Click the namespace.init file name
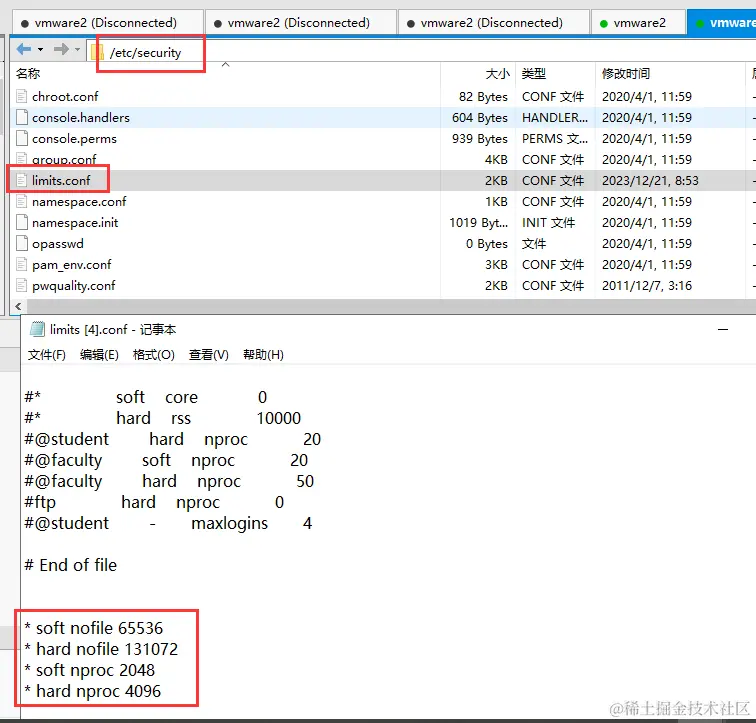 click(x=75, y=223)
